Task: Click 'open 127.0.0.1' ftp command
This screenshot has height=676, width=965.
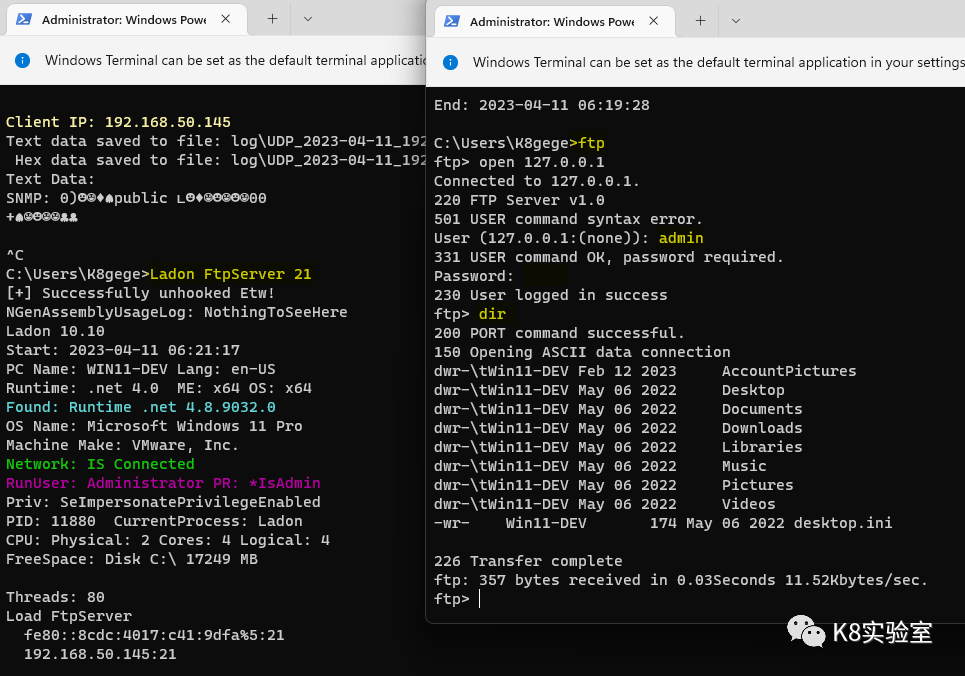Action: [542, 163]
